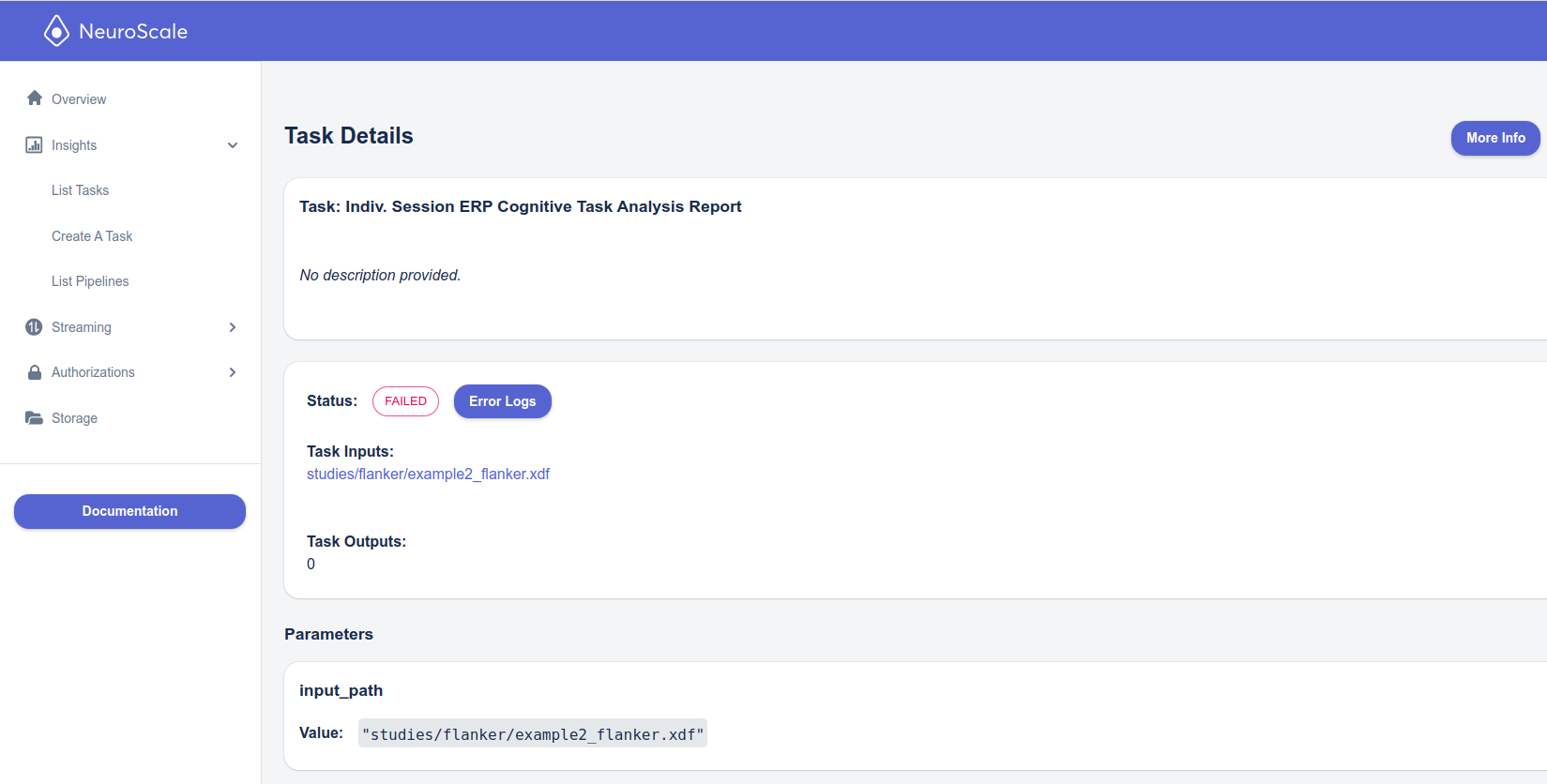1547x784 pixels.
Task: Click the Streaming menu label
Action: 82,327
